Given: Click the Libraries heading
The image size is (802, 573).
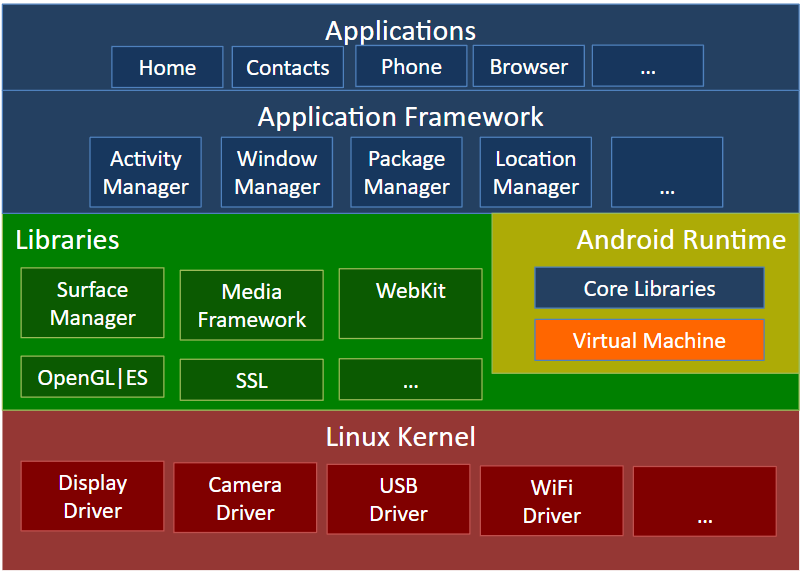Looking at the screenshot, I should [x=67, y=240].
